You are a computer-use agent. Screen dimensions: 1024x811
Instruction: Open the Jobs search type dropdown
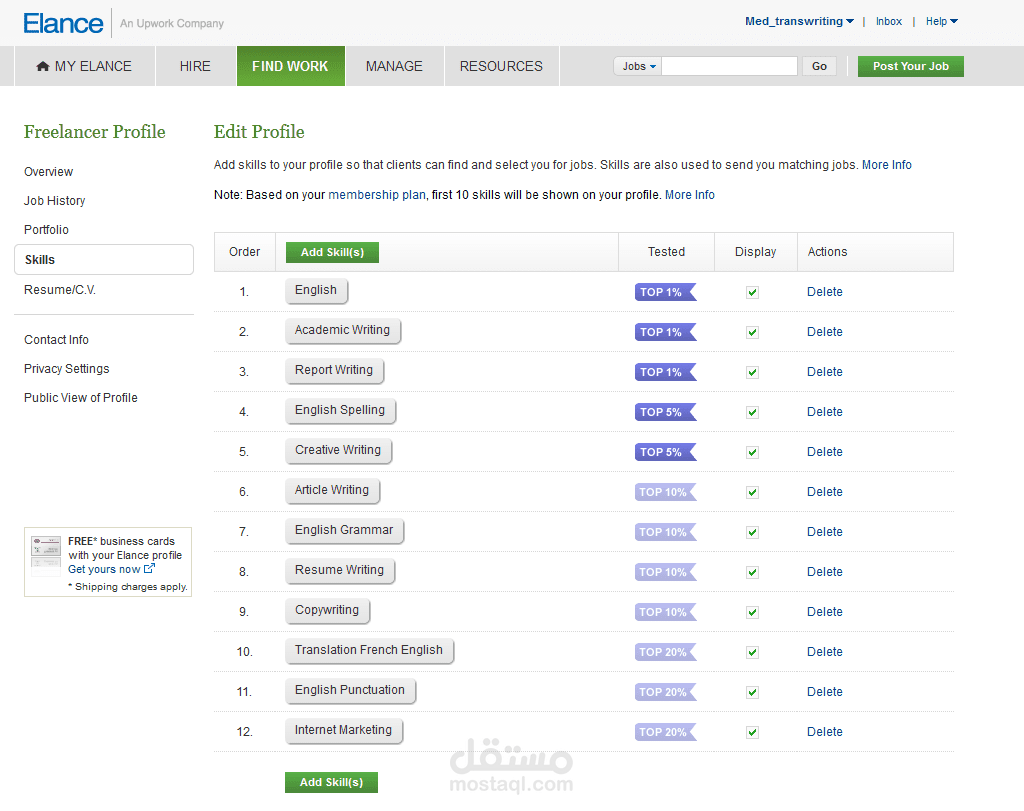point(638,66)
